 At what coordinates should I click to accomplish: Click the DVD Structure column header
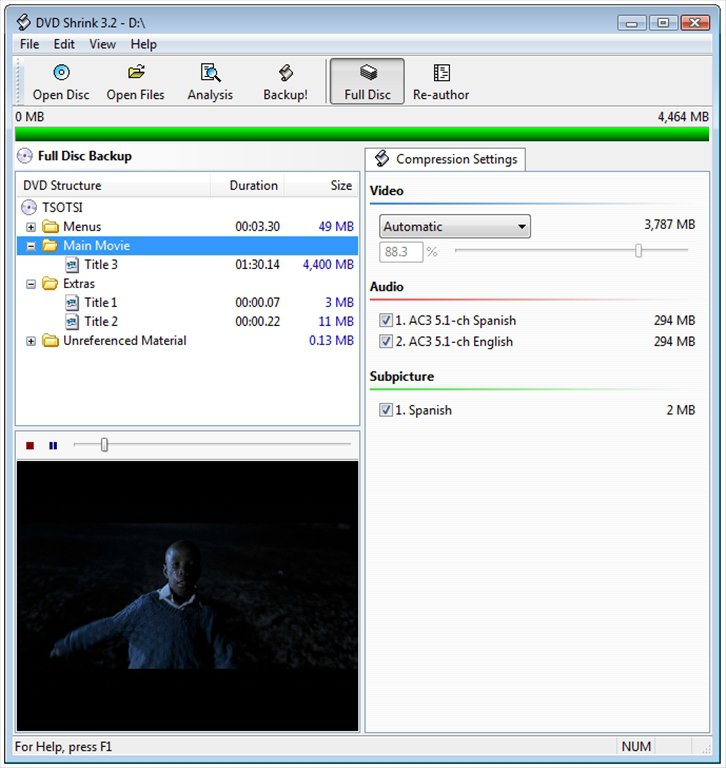tap(113, 185)
